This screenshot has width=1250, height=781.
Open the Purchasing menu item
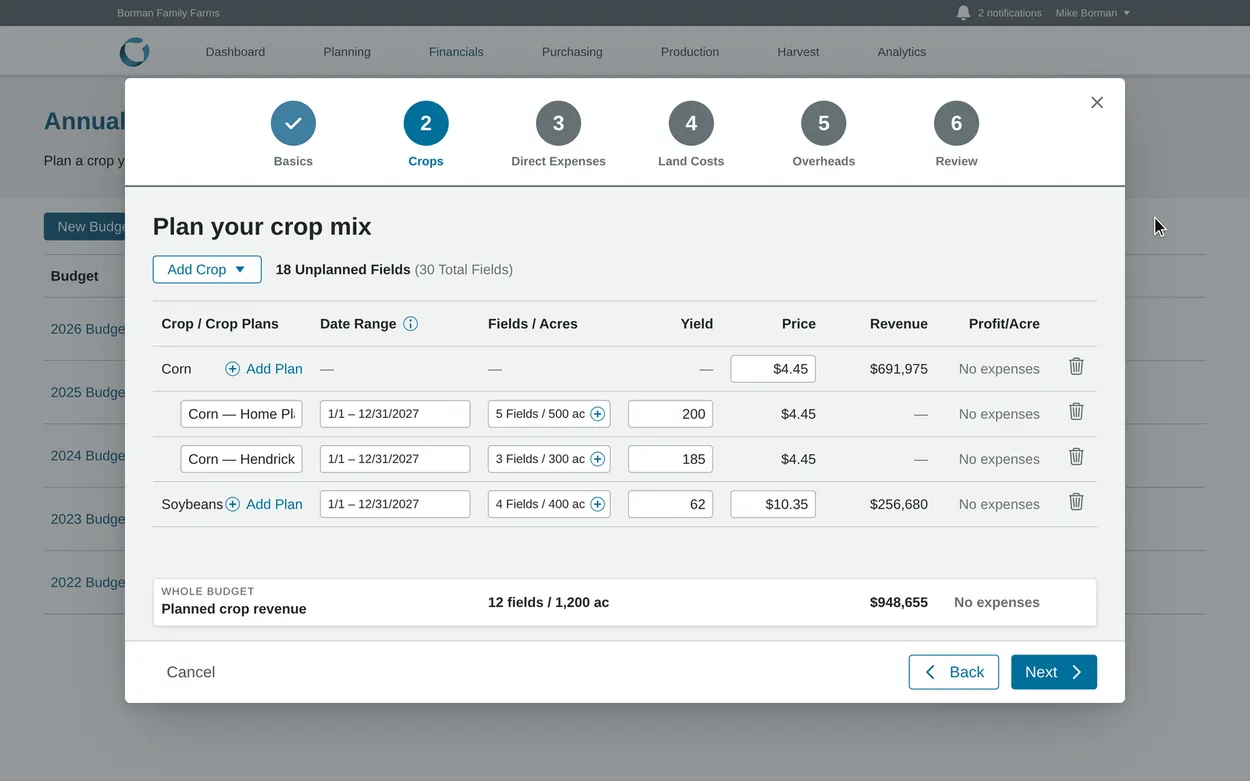click(572, 52)
